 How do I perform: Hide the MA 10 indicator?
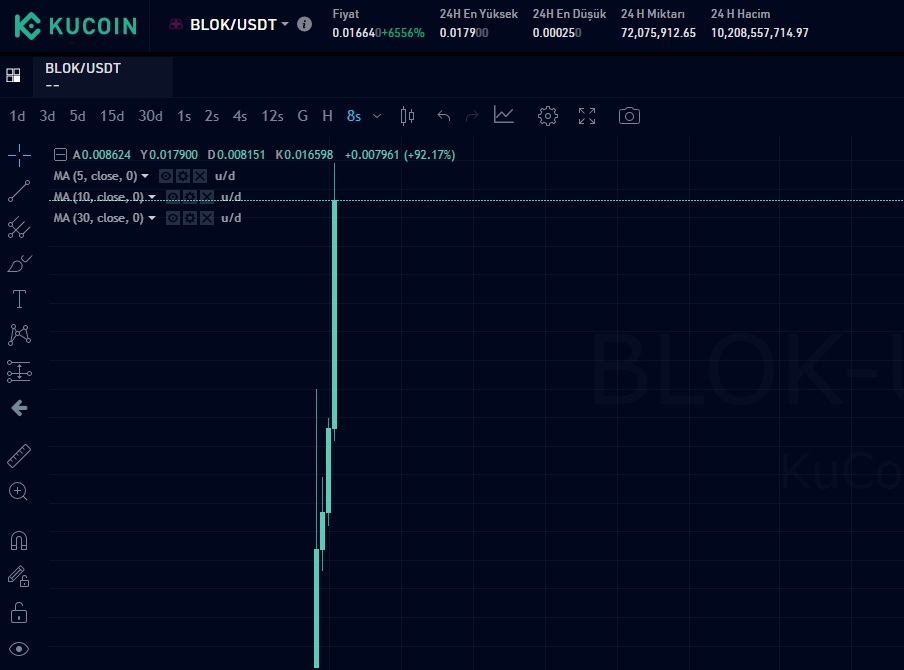172,197
